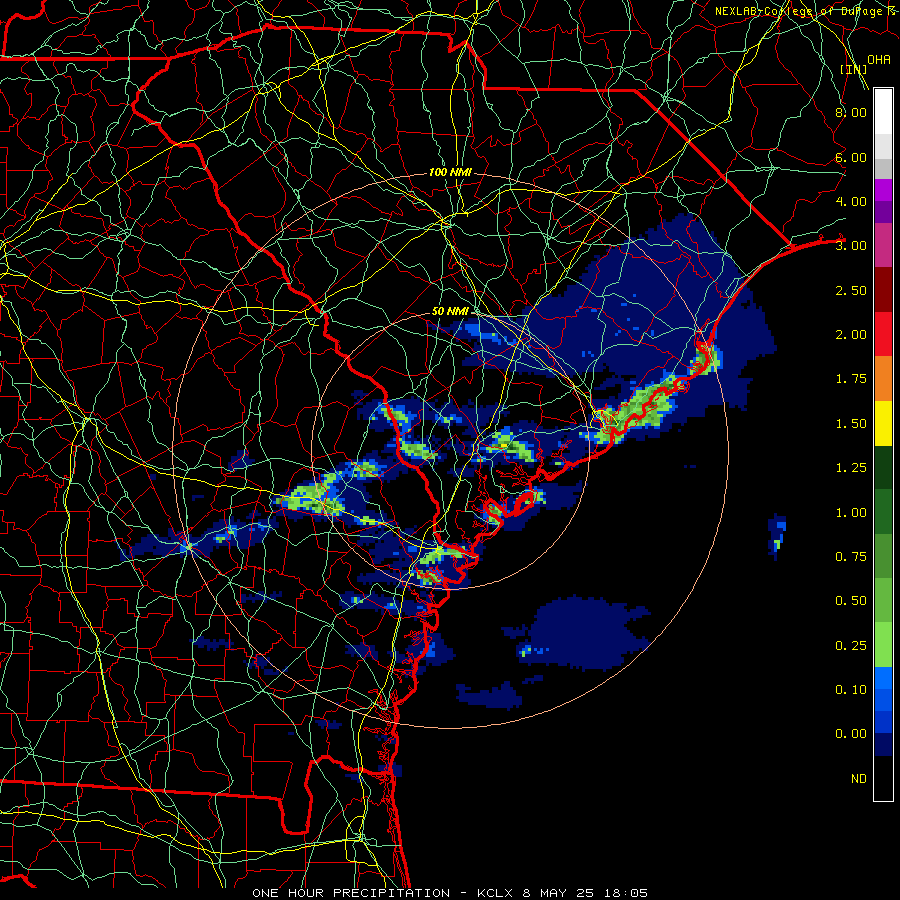Click the [IN] units label
This screenshot has height=900, width=900.
pyautogui.click(x=854, y=69)
